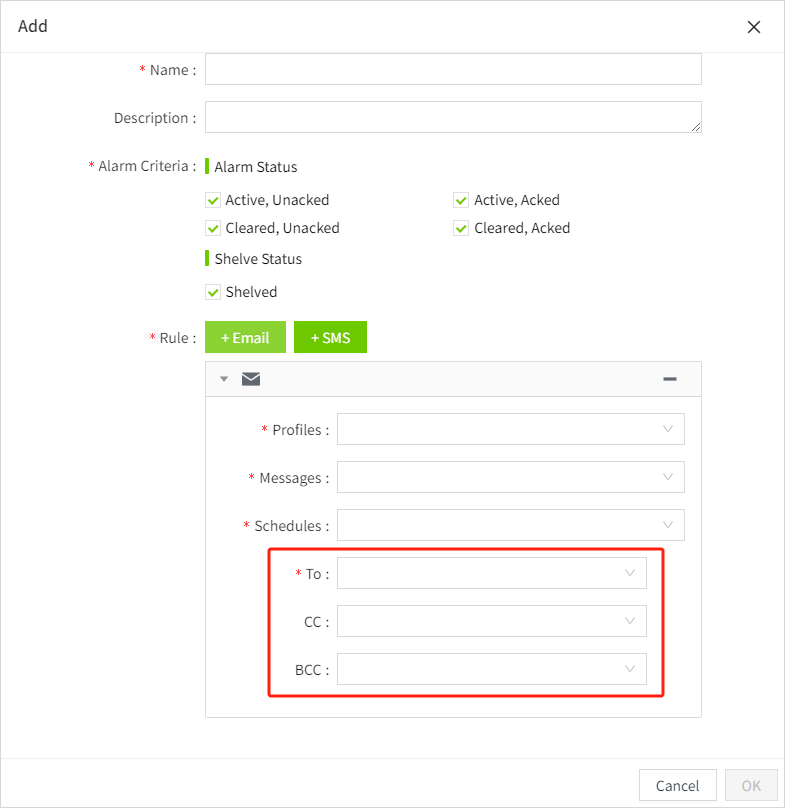Remove email rule with minus icon

coord(670,379)
